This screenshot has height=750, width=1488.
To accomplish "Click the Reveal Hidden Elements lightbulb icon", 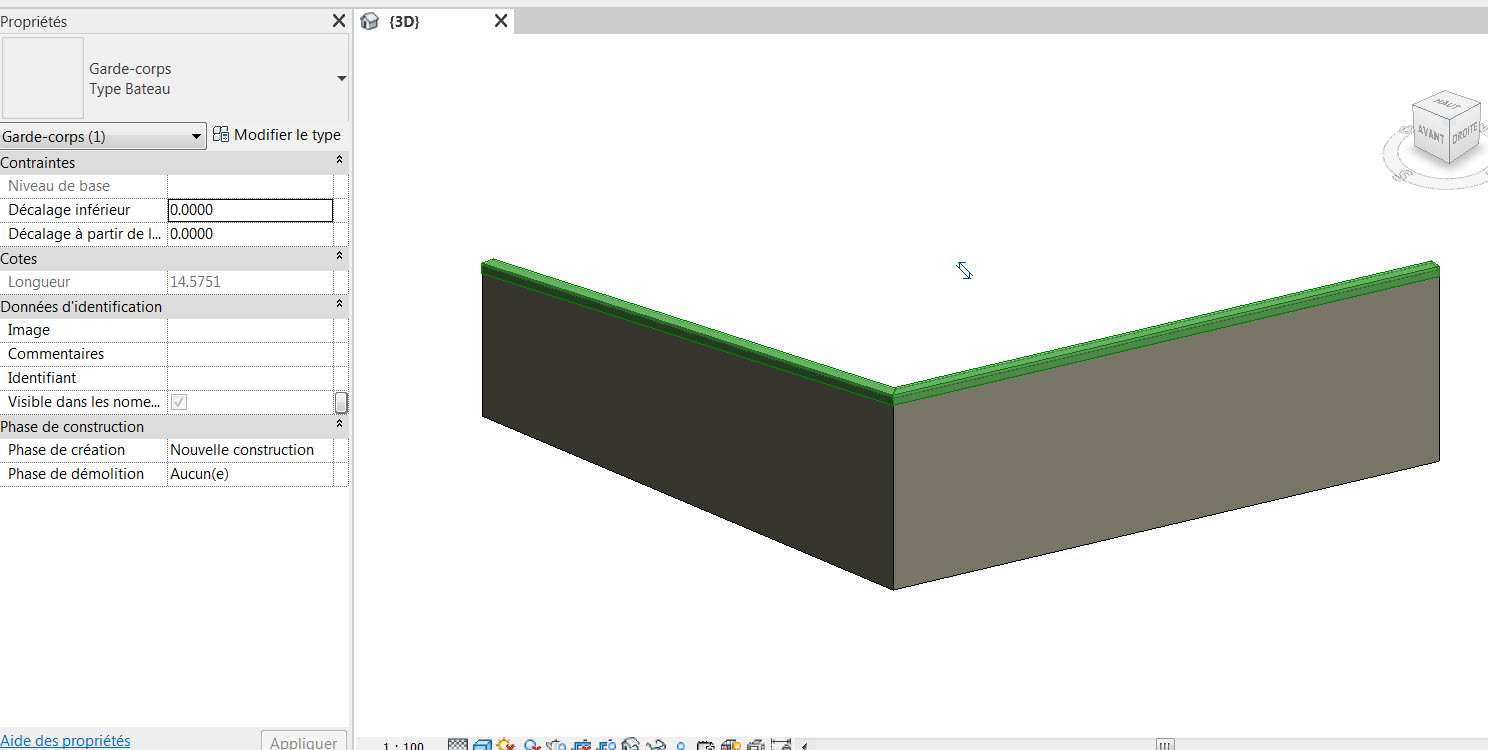I will [681, 745].
